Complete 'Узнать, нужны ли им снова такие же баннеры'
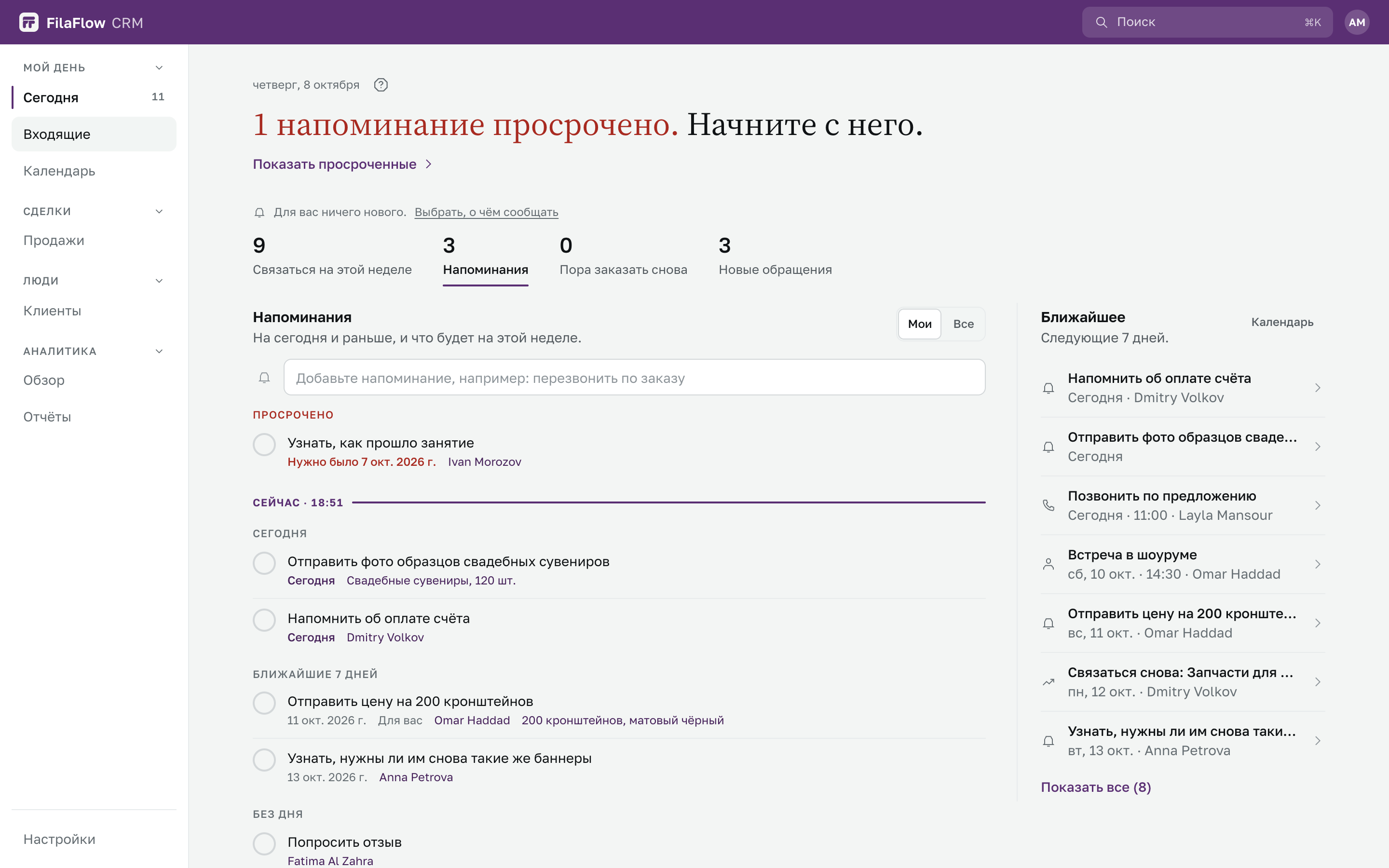This screenshot has height=868, width=1389. pos(264,760)
